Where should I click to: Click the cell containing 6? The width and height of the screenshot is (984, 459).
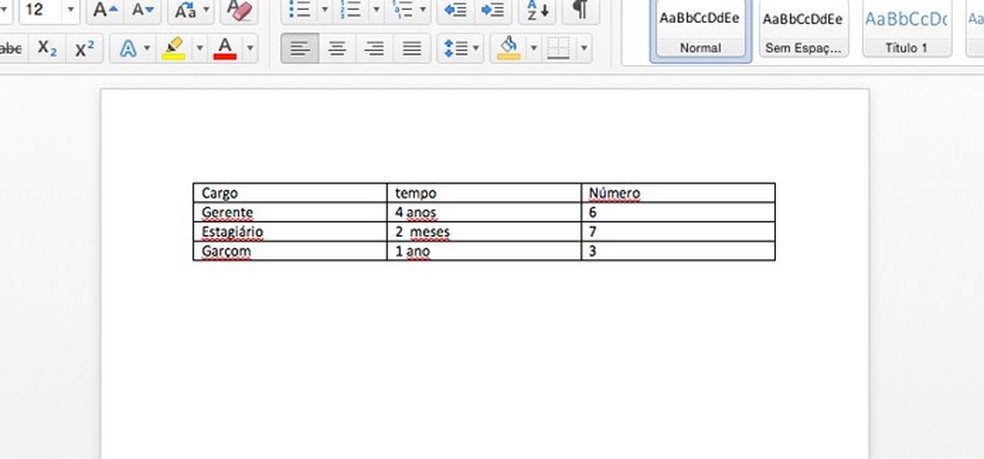(678, 212)
